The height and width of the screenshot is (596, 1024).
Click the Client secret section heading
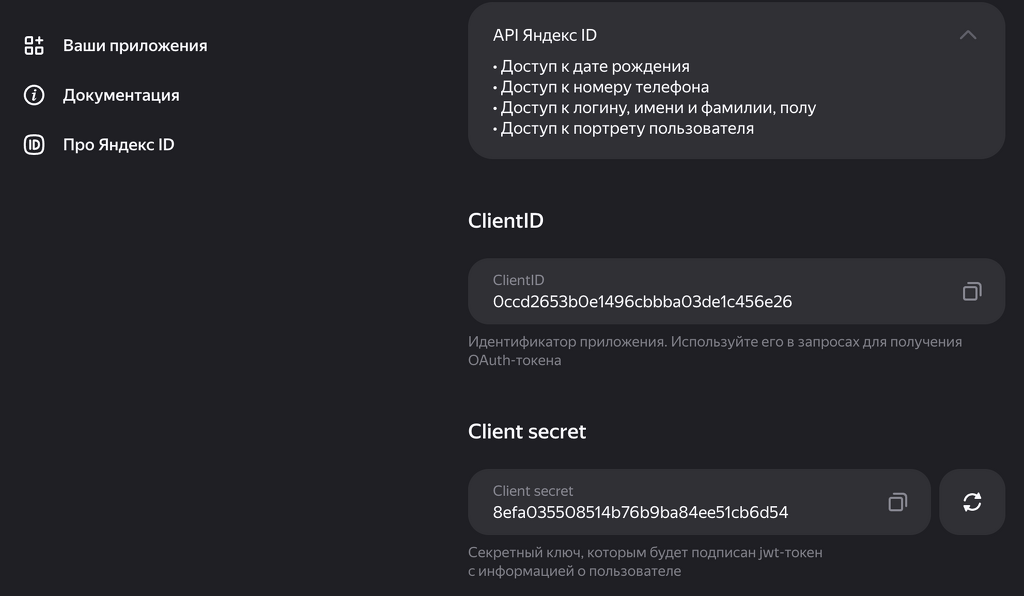(527, 431)
